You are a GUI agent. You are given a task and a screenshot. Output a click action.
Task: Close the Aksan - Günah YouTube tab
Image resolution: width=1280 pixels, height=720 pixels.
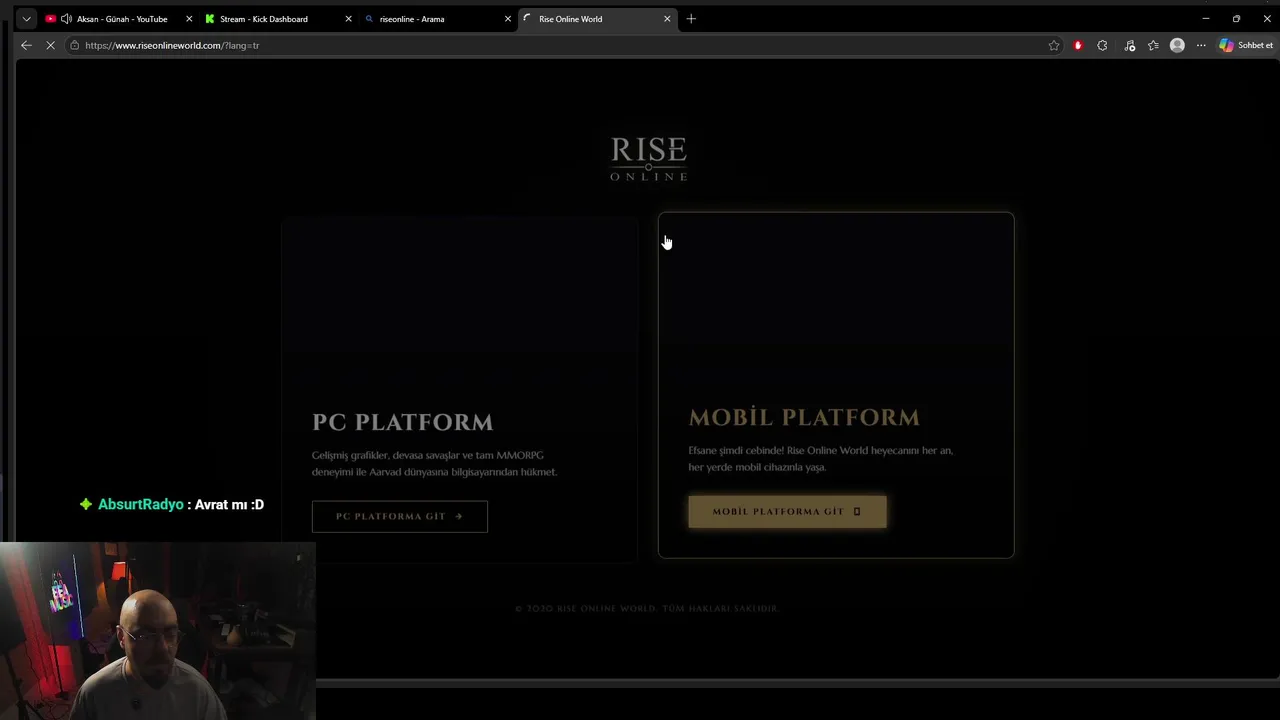tap(189, 19)
